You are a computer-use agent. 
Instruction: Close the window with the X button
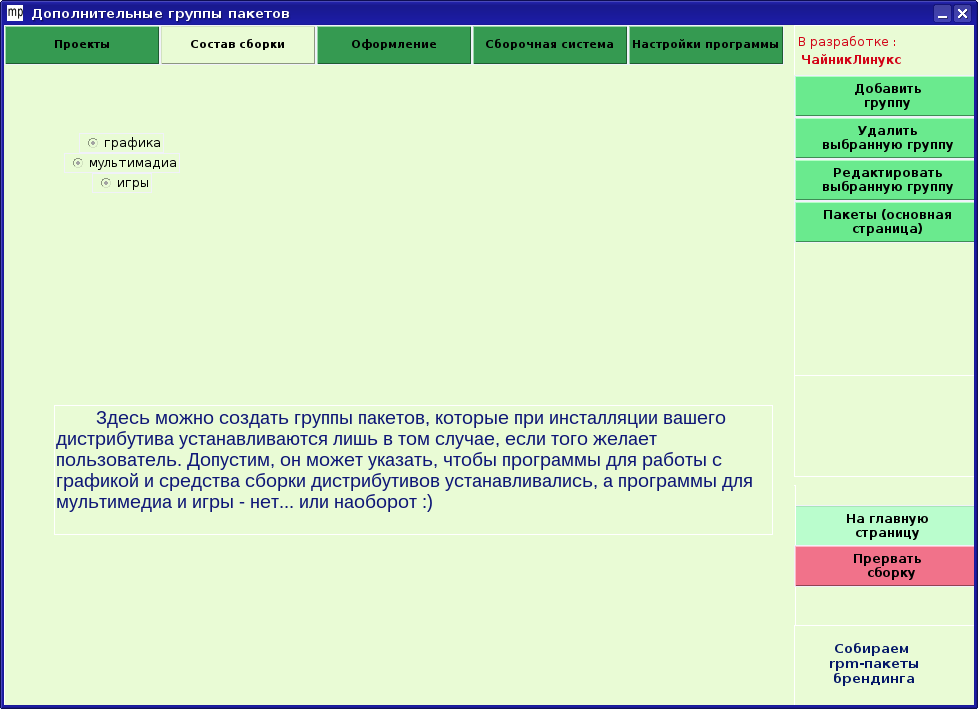coord(961,13)
